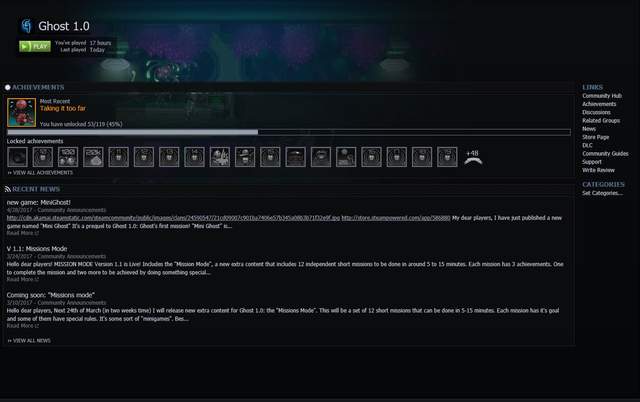Open Community Hub in Links

(x=602, y=96)
